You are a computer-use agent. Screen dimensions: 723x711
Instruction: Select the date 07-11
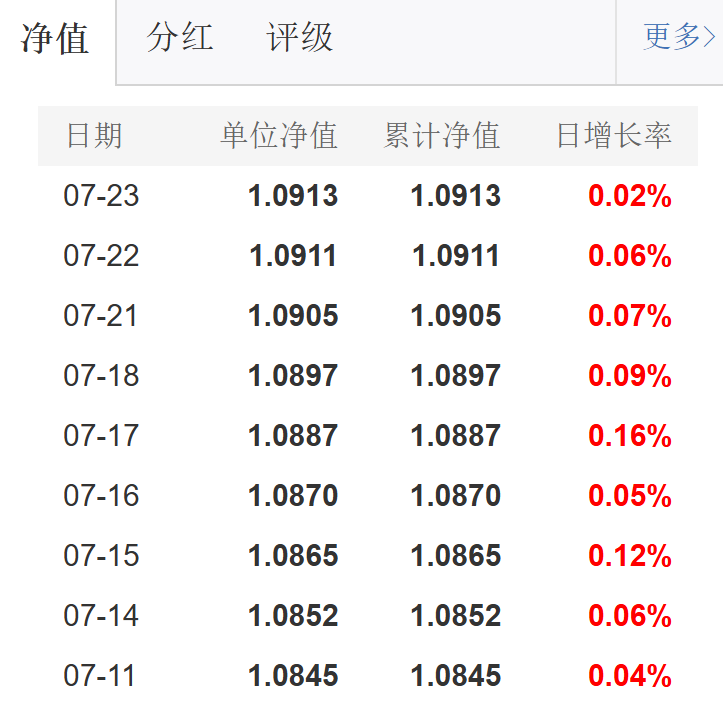pos(99,675)
